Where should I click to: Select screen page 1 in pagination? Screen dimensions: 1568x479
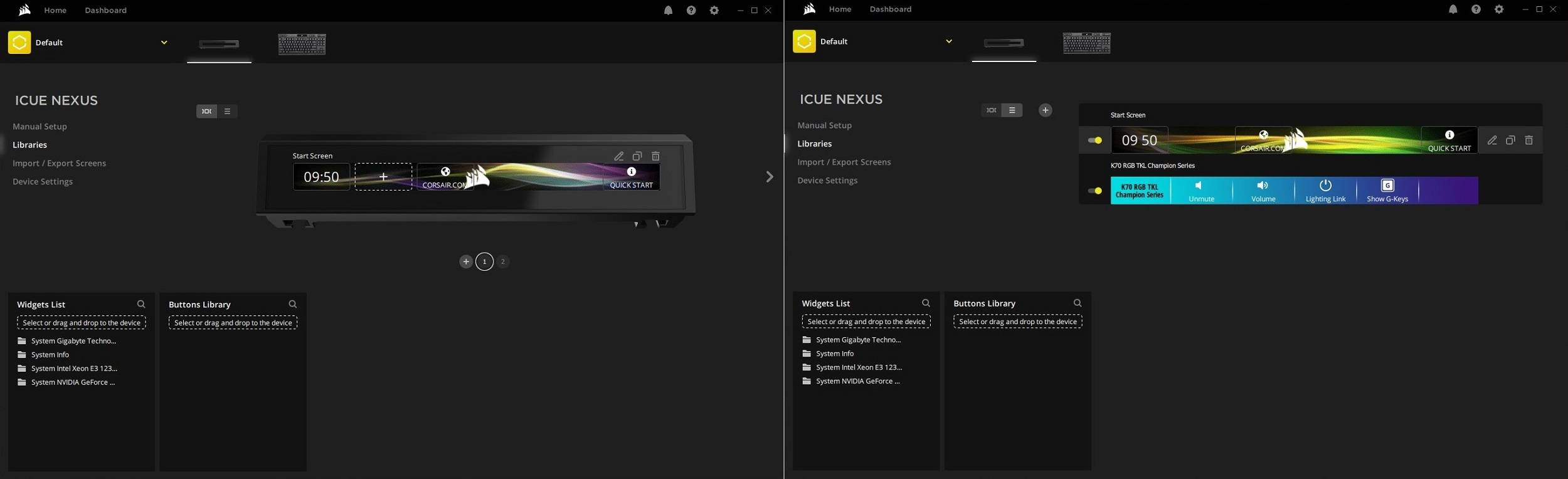pyautogui.click(x=484, y=261)
